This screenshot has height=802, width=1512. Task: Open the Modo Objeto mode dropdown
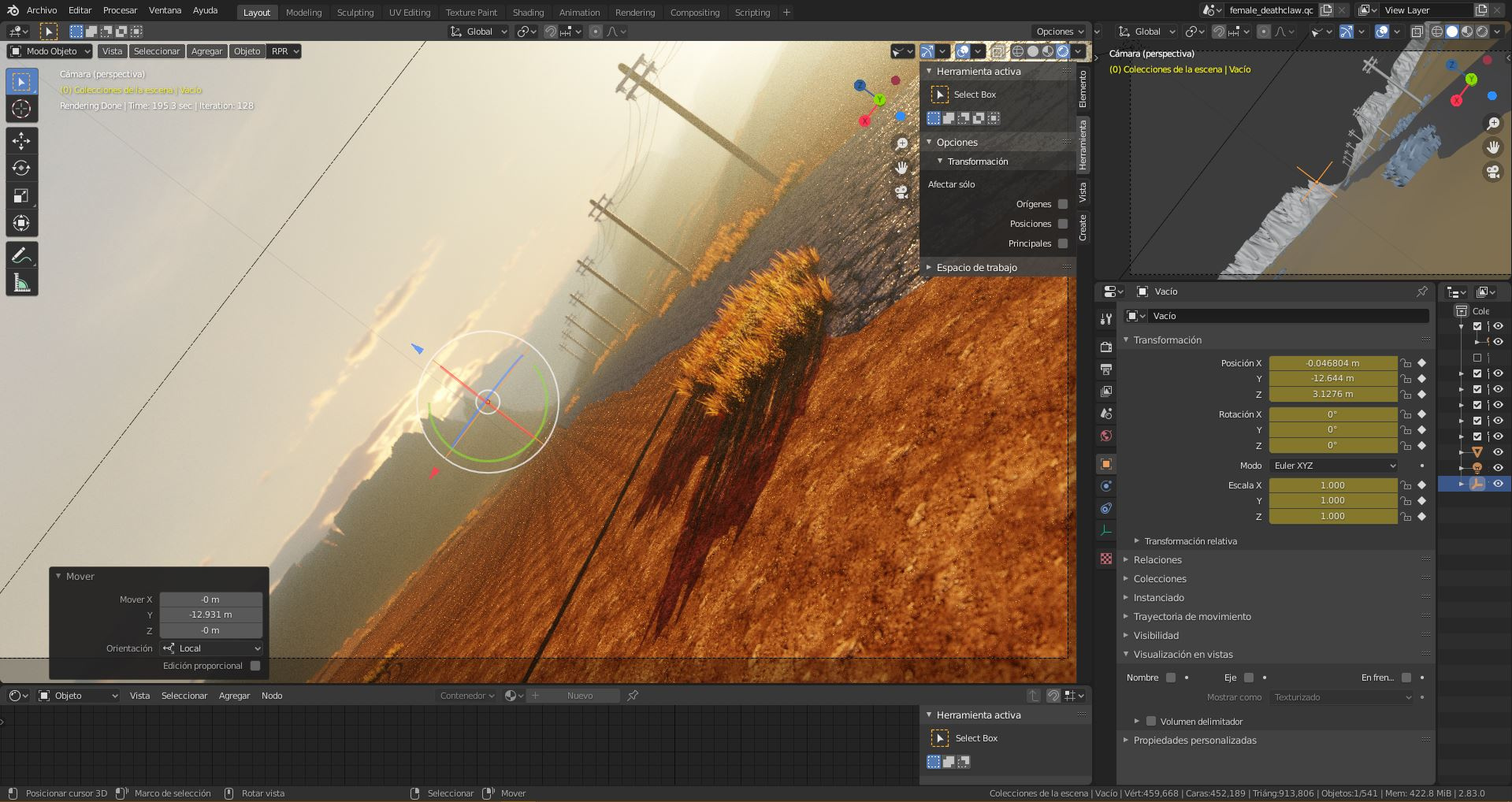(x=49, y=51)
